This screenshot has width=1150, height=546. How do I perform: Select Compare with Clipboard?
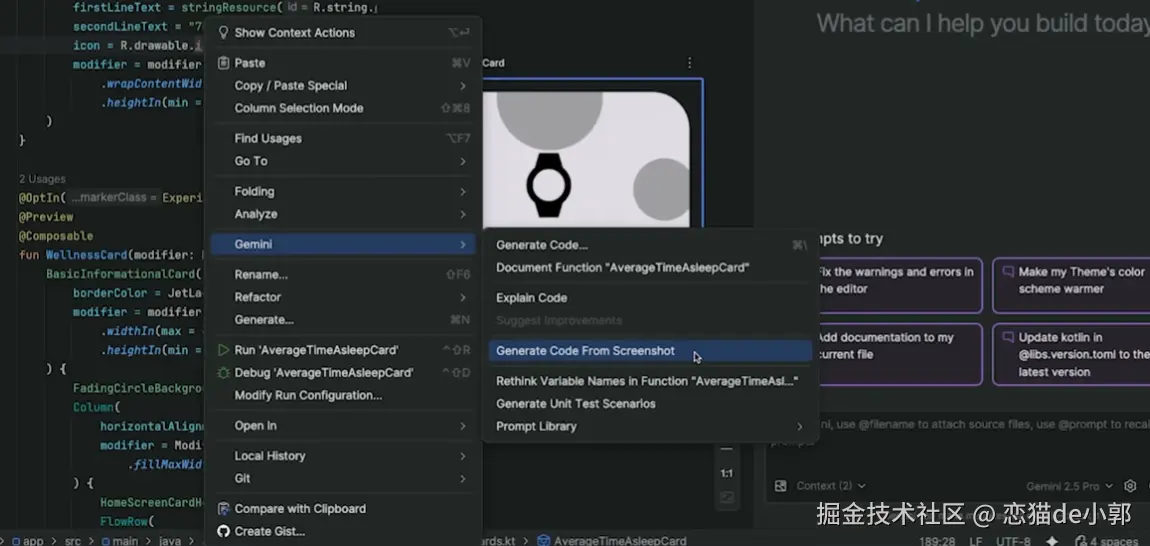(343, 509)
